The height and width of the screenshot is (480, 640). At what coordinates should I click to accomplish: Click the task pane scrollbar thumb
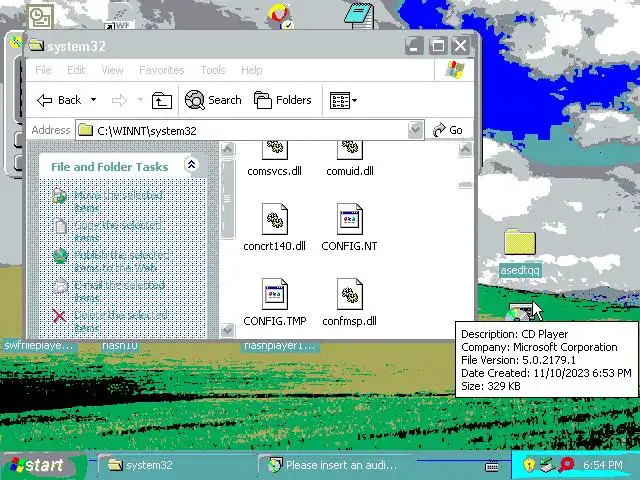tap(227, 199)
